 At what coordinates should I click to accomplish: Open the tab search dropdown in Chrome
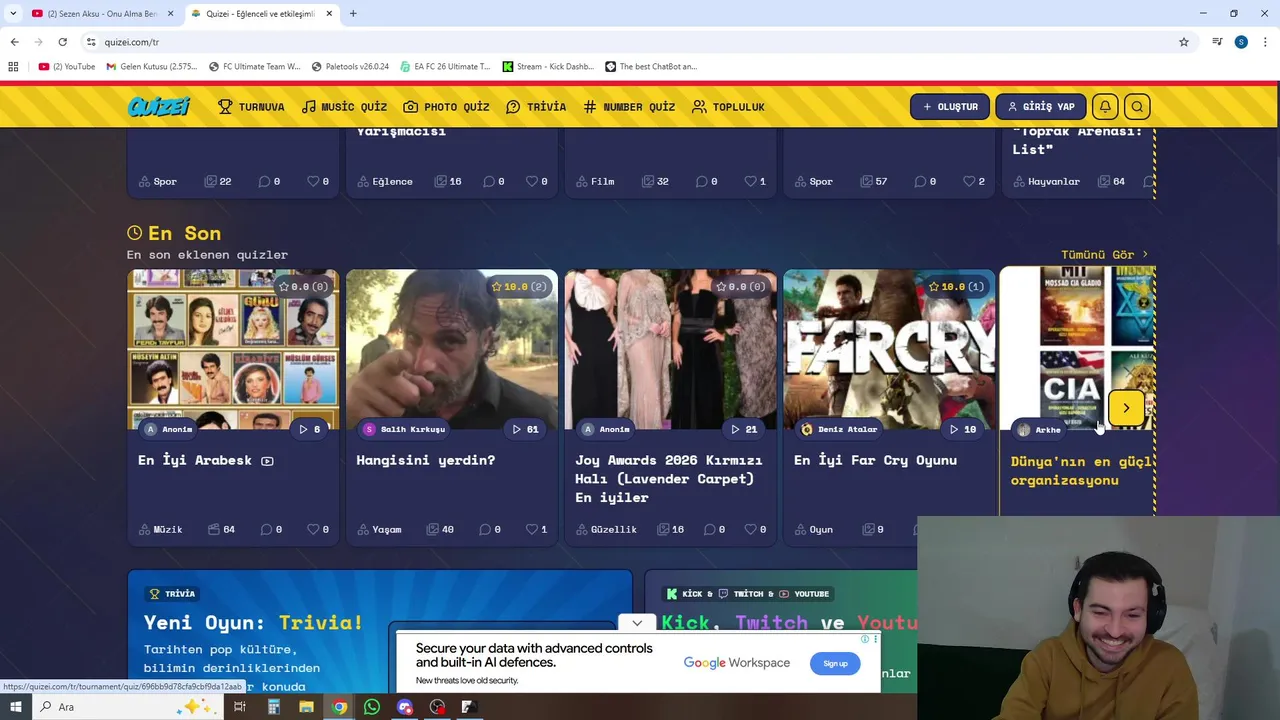pyautogui.click(x=13, y=13)
